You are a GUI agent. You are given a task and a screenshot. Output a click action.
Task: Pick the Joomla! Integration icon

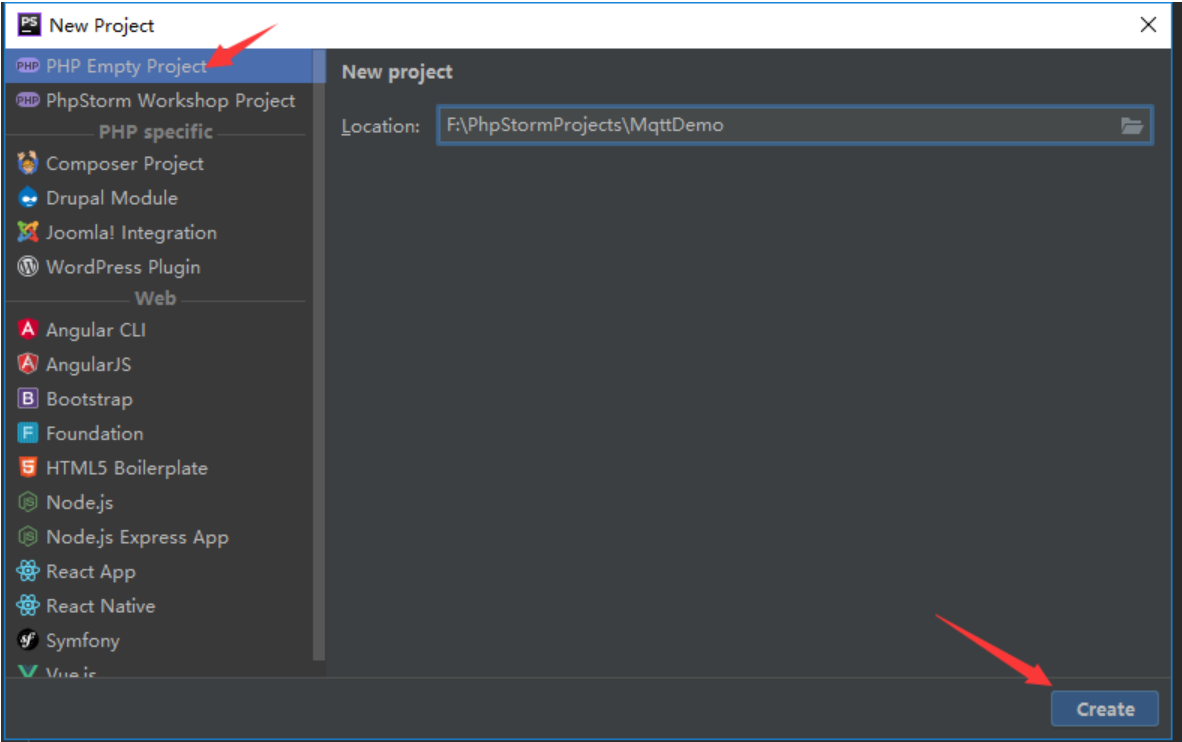pos(28,233)
